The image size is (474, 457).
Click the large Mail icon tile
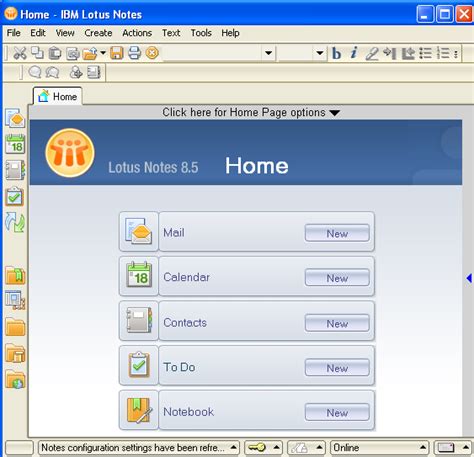[x=139, y=231]
